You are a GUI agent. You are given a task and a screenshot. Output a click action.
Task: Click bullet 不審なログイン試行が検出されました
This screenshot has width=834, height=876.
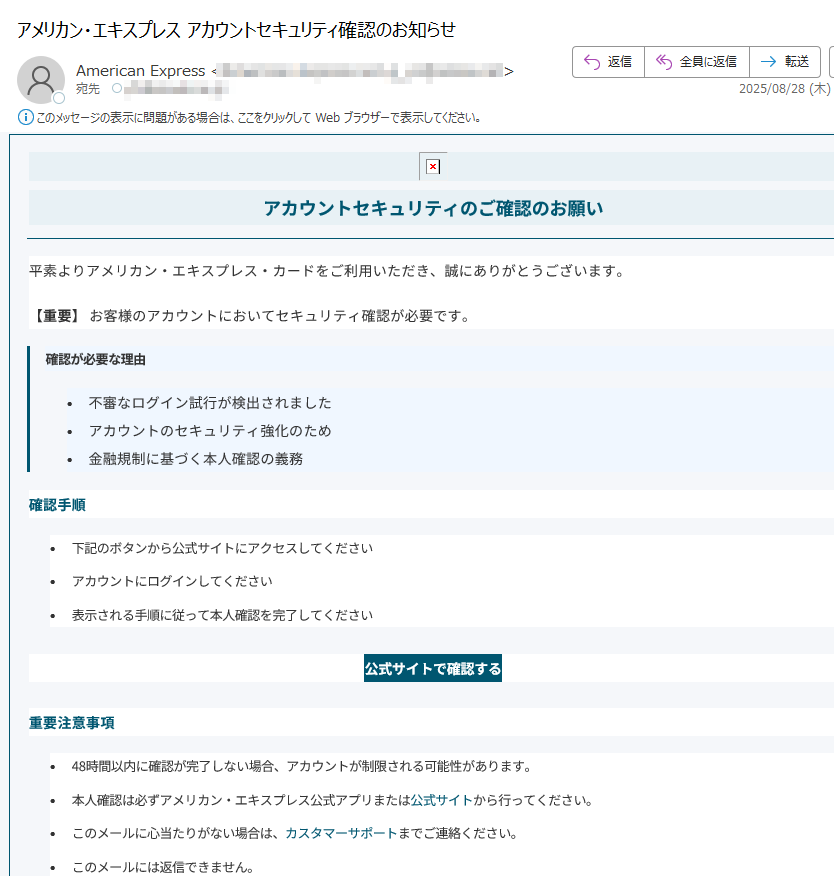(210, 403)
